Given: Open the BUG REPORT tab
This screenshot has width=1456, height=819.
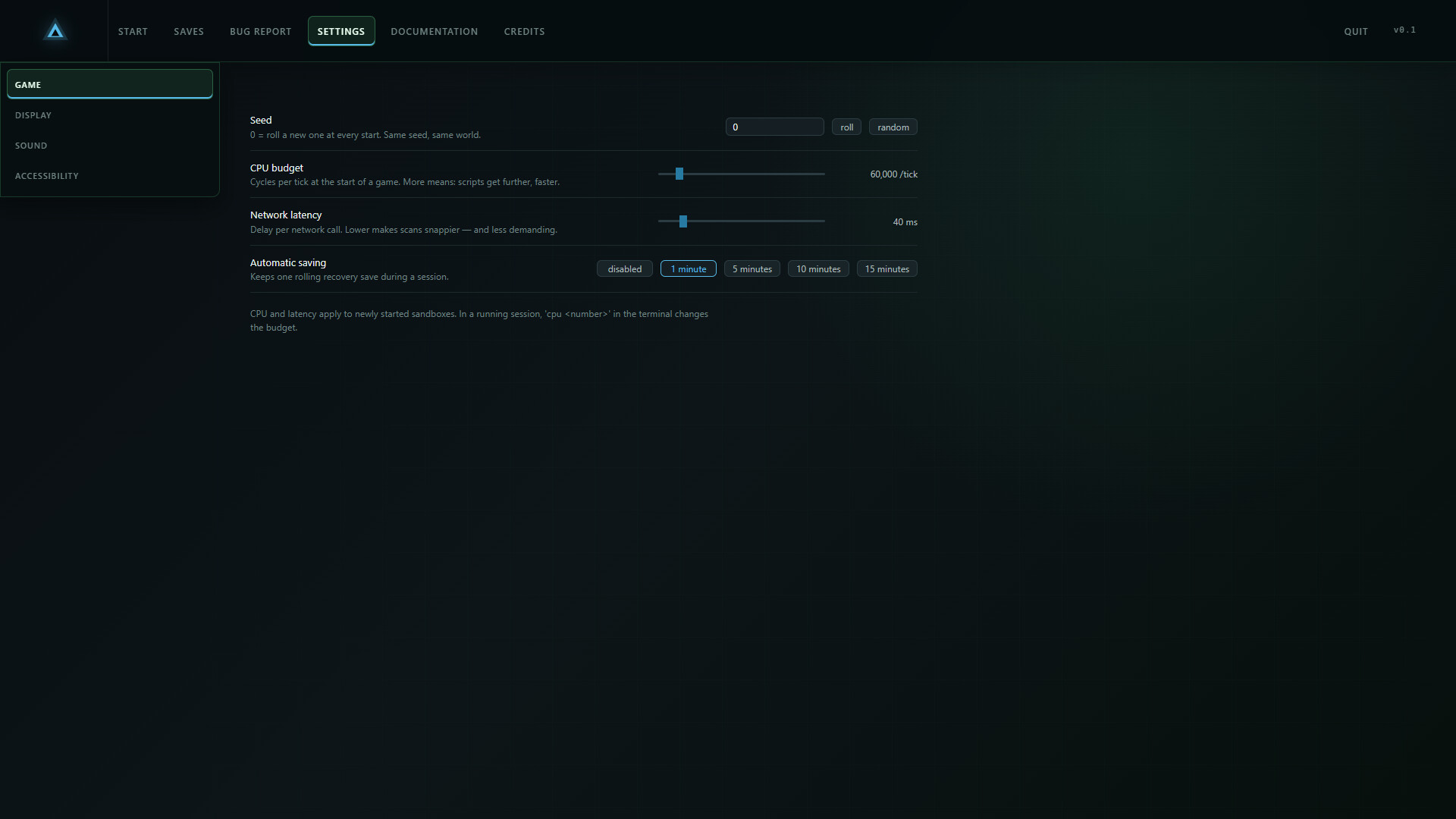Looking at the screenshot, I should 260,31.
